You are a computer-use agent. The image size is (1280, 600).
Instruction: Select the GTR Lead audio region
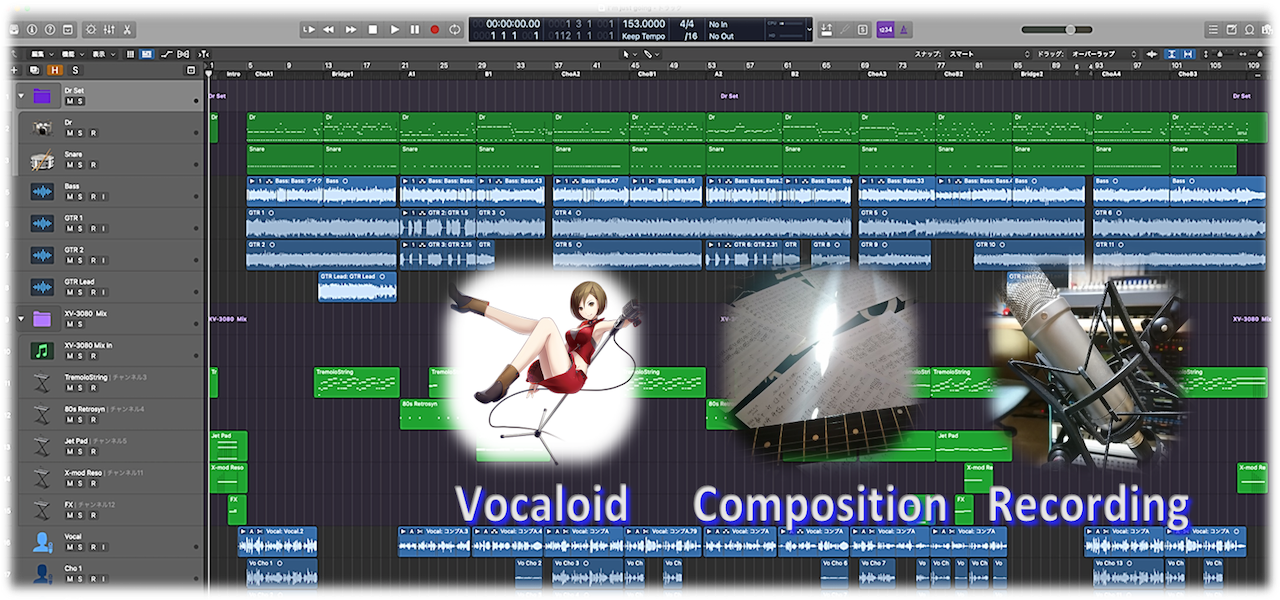358,287
